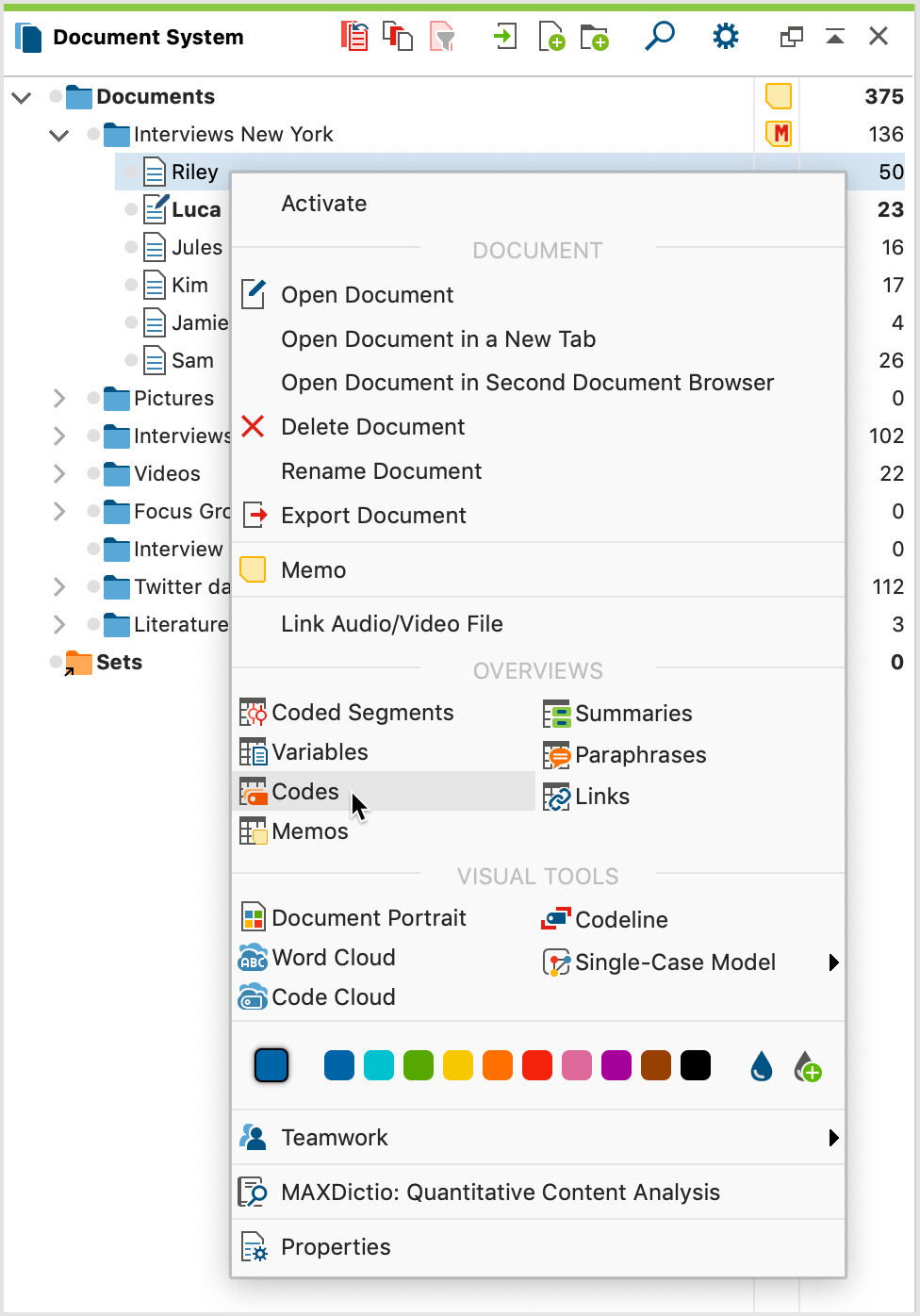
Task: Toggle activation dot beside Luca
Action: [x=132, y=209]
